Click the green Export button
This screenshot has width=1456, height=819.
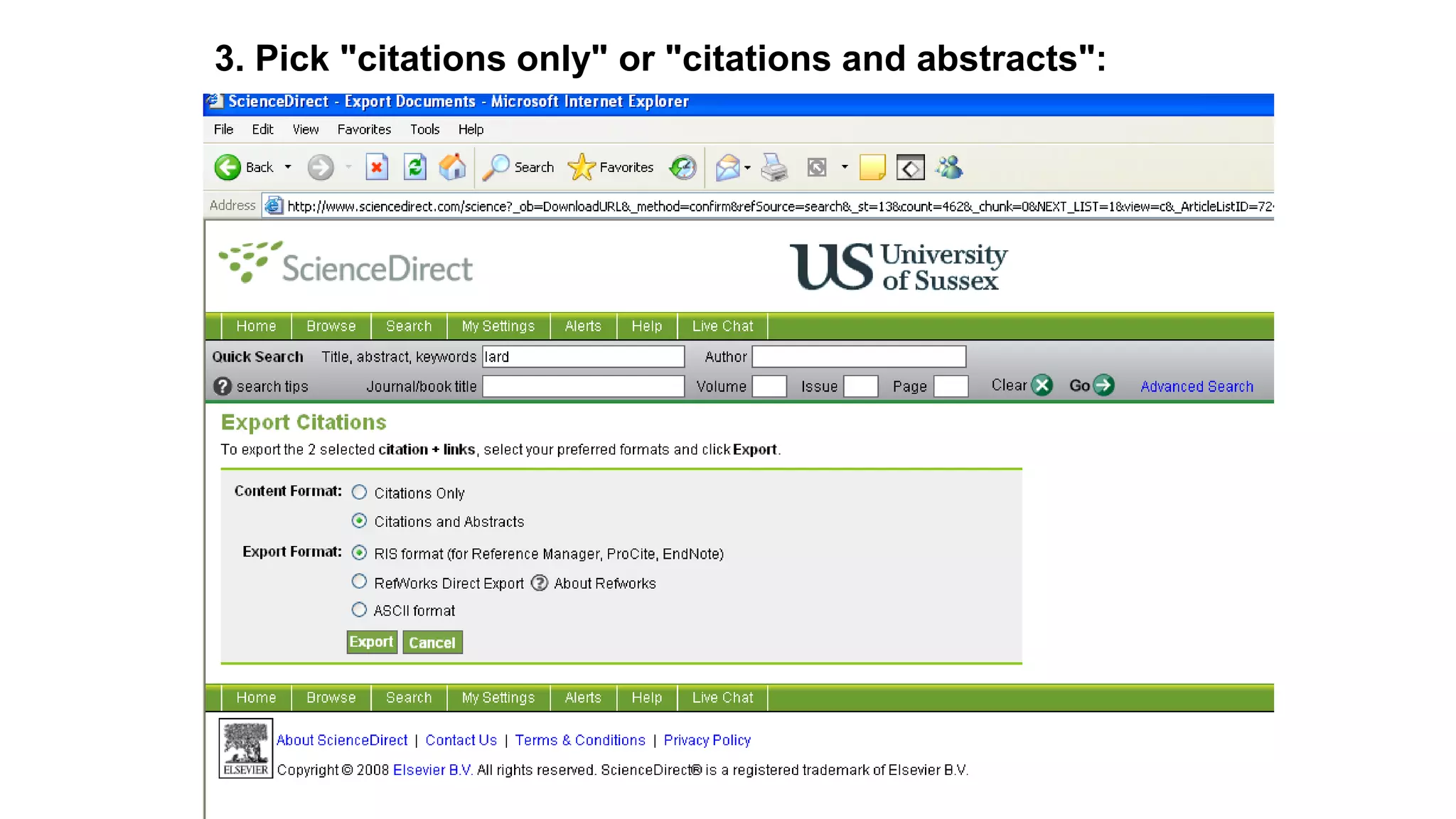point(371,642)
